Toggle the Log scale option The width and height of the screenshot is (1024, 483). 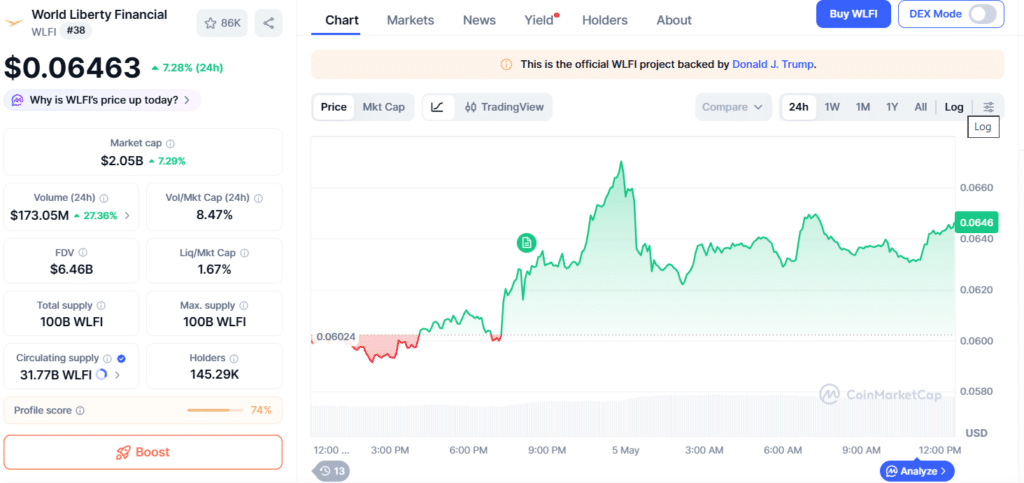[x=954, y=107]
